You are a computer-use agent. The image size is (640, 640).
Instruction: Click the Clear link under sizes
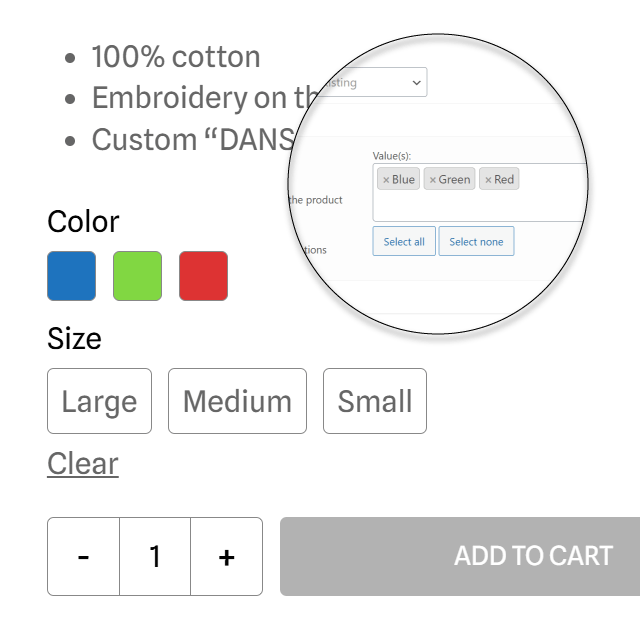83,464
